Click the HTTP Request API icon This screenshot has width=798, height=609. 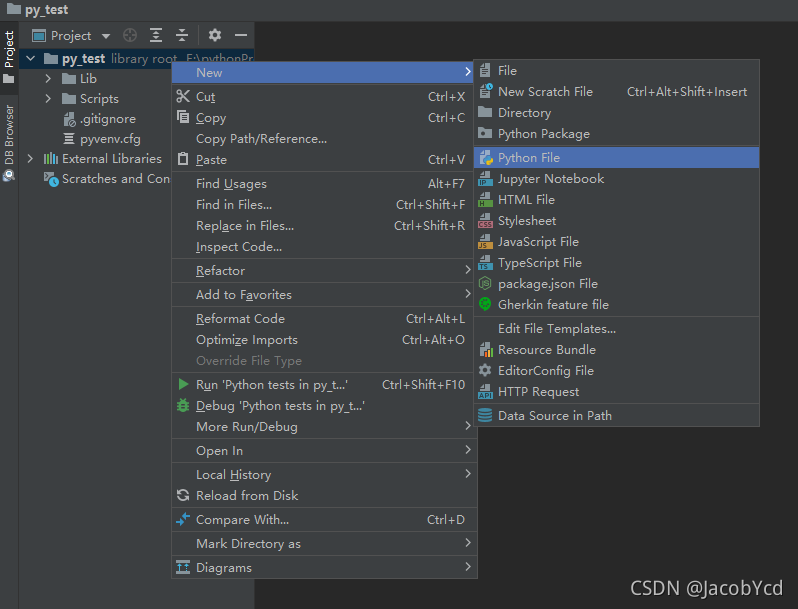point(486,391)
